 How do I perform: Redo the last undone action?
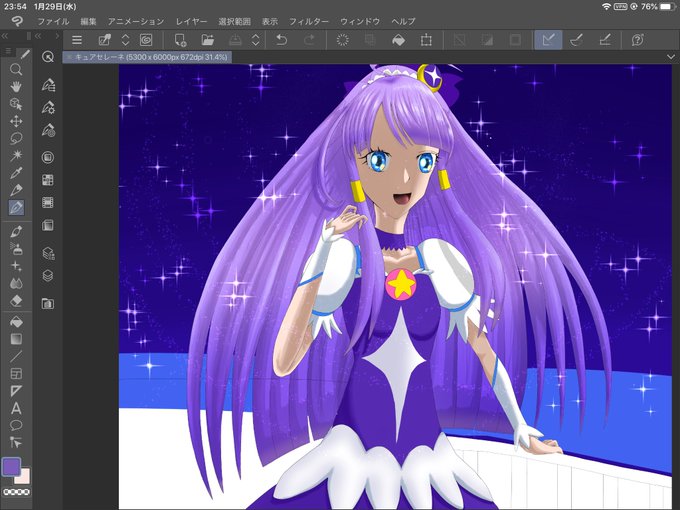click(309, 40)
